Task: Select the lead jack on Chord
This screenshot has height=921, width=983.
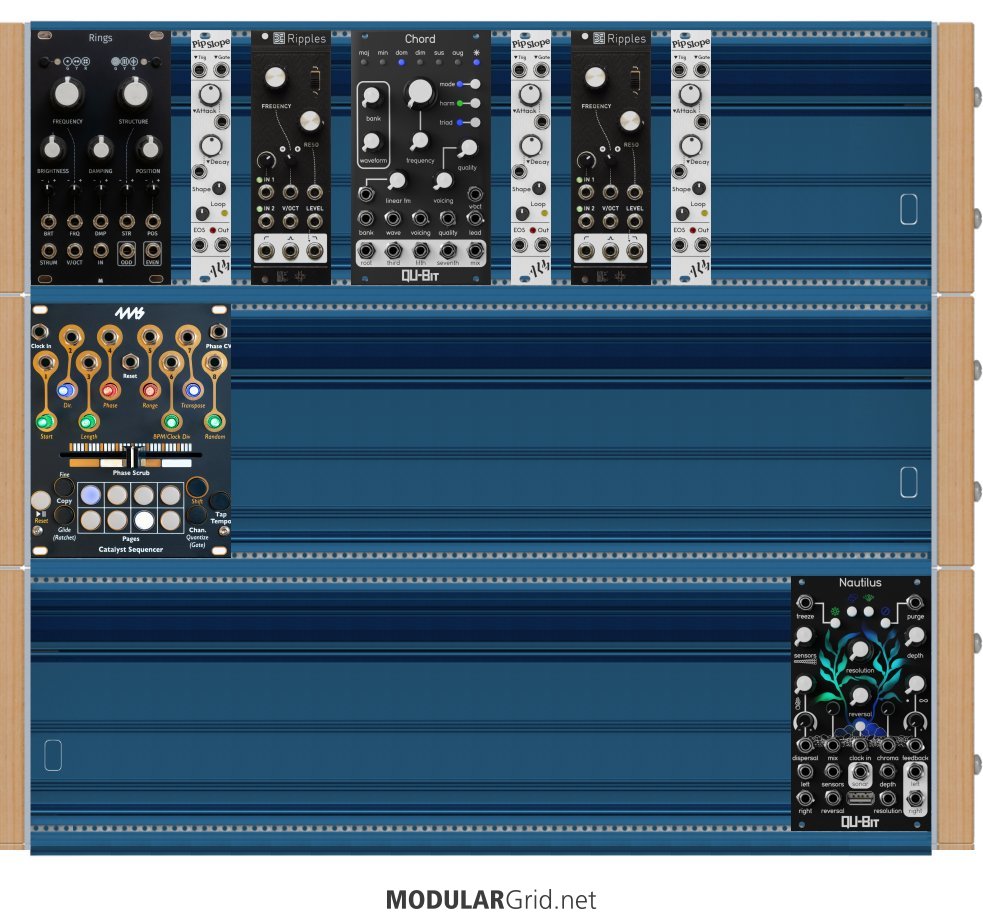Action: pyautogui.click(x=475, y=219)
